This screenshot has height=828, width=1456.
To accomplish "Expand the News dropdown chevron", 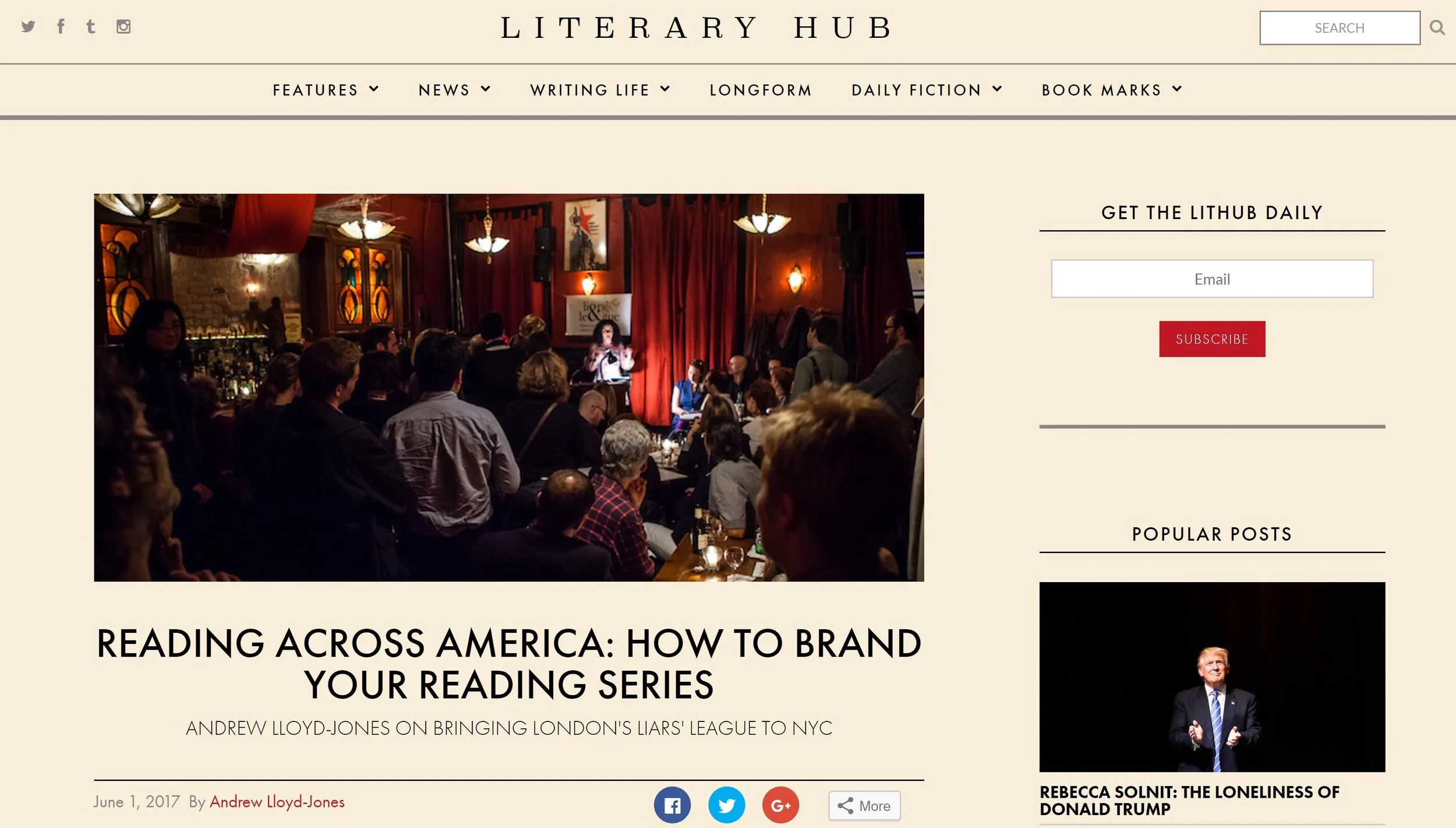I will (486, 89).
